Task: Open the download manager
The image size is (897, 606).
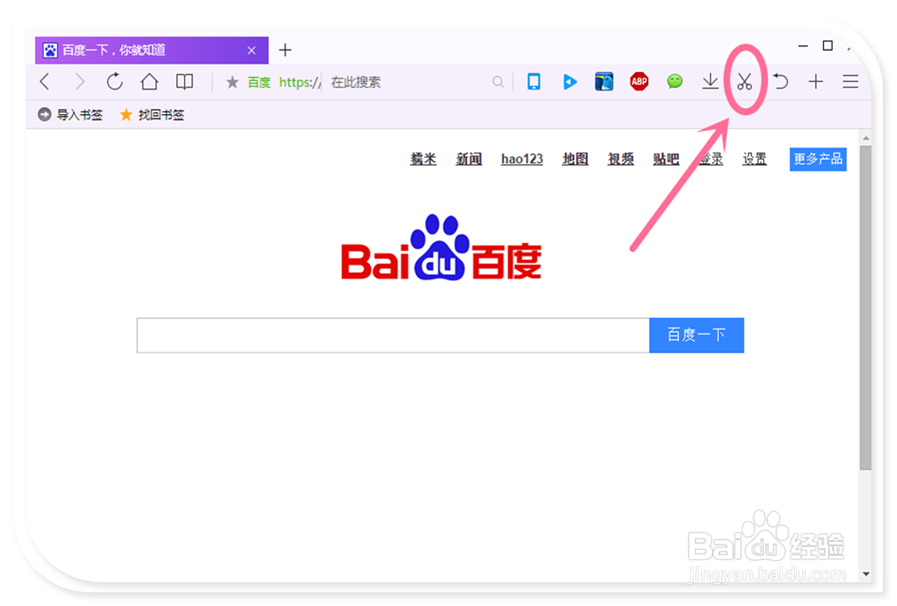Action: (x=711, y=82)
